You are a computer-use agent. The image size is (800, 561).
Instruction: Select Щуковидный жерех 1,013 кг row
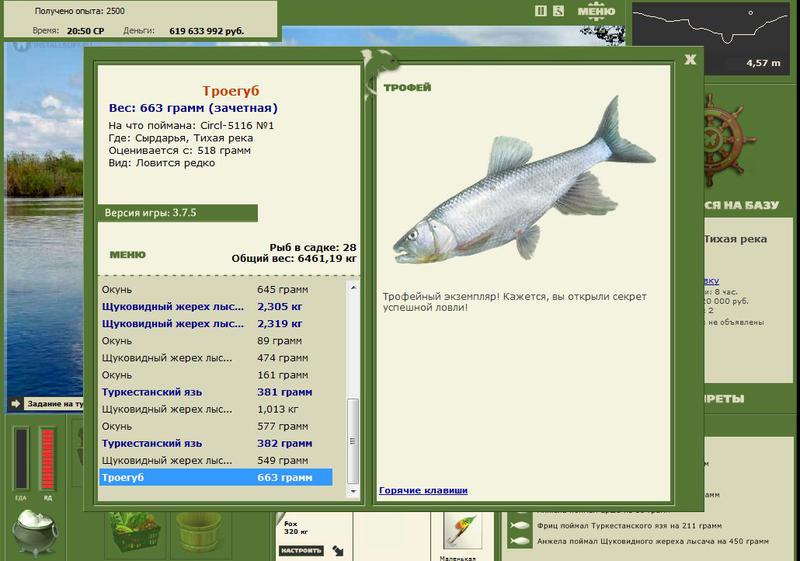click(x=215, y=409)
